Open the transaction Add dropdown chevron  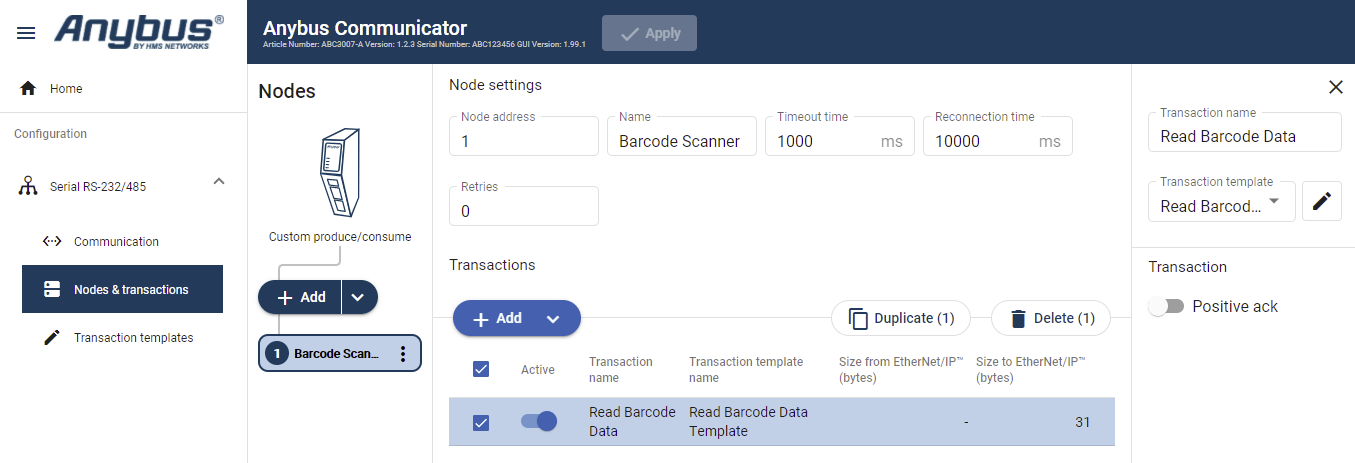pos(553,318)
